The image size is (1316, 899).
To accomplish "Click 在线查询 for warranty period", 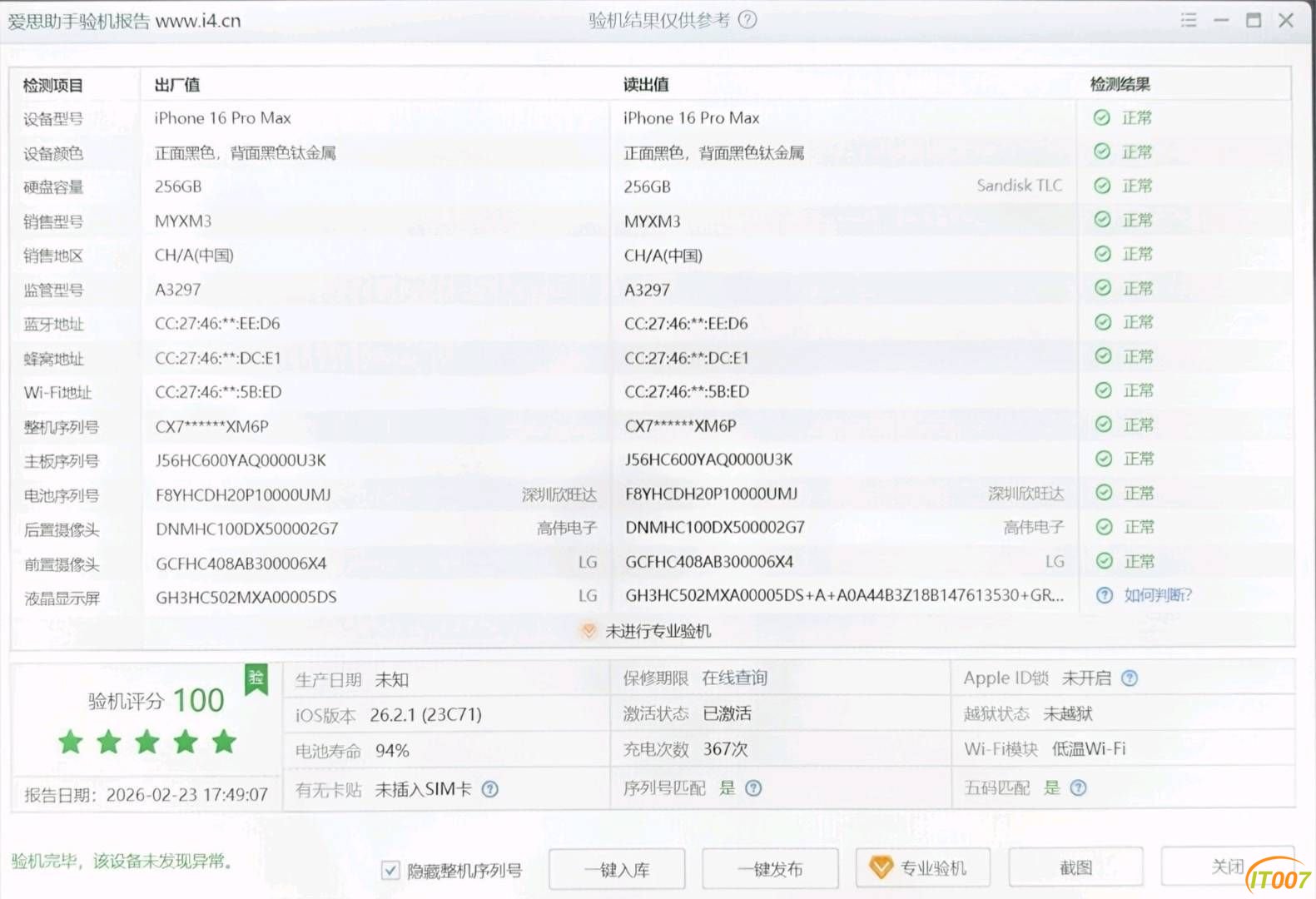I will pos(734,678).
